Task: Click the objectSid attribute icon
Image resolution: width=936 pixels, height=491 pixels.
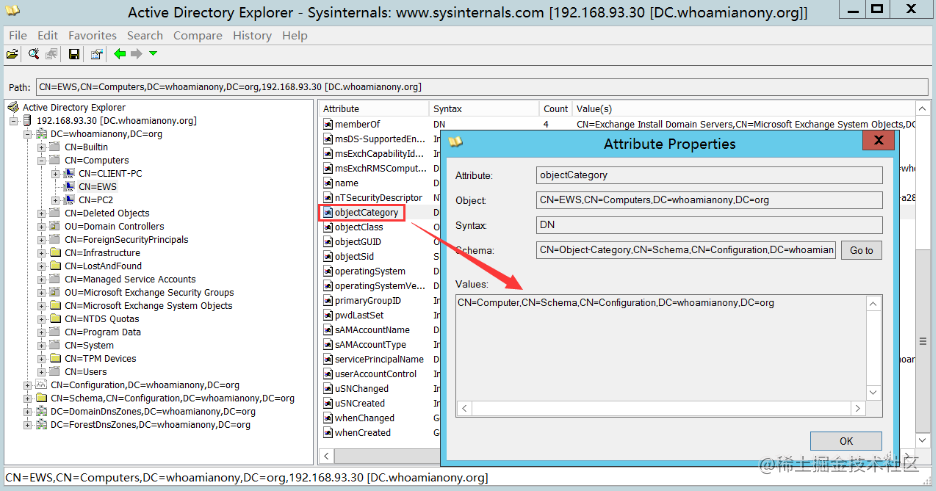Action: [x=328, y=257]
